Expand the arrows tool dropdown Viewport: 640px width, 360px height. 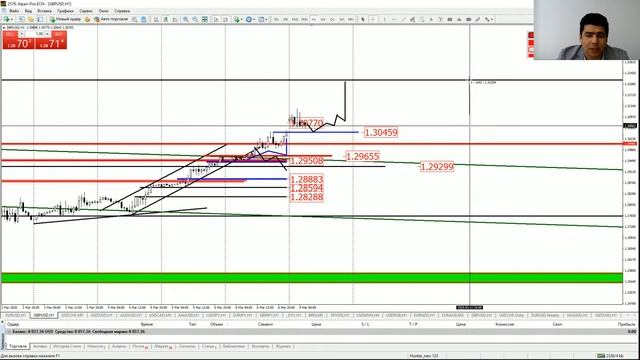(x=492, y=19)
